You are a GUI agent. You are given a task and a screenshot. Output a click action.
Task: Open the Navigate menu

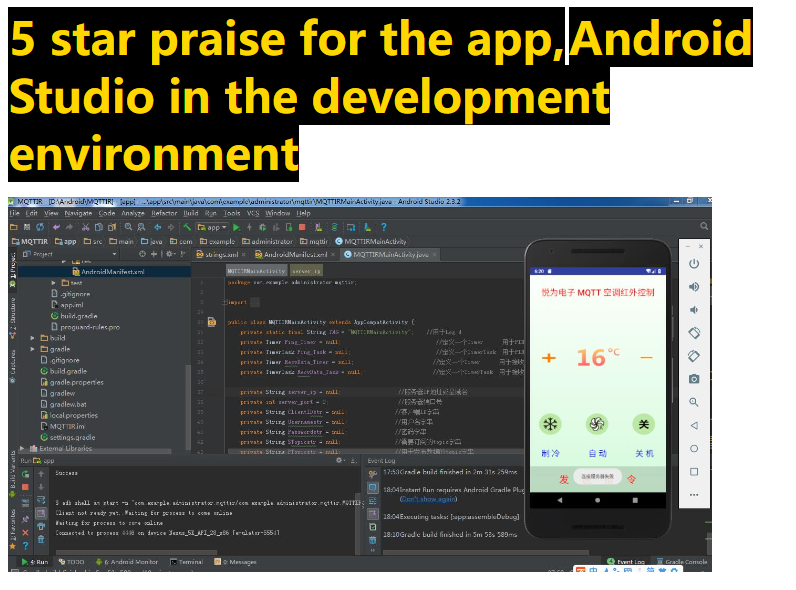tap(78, 213)
